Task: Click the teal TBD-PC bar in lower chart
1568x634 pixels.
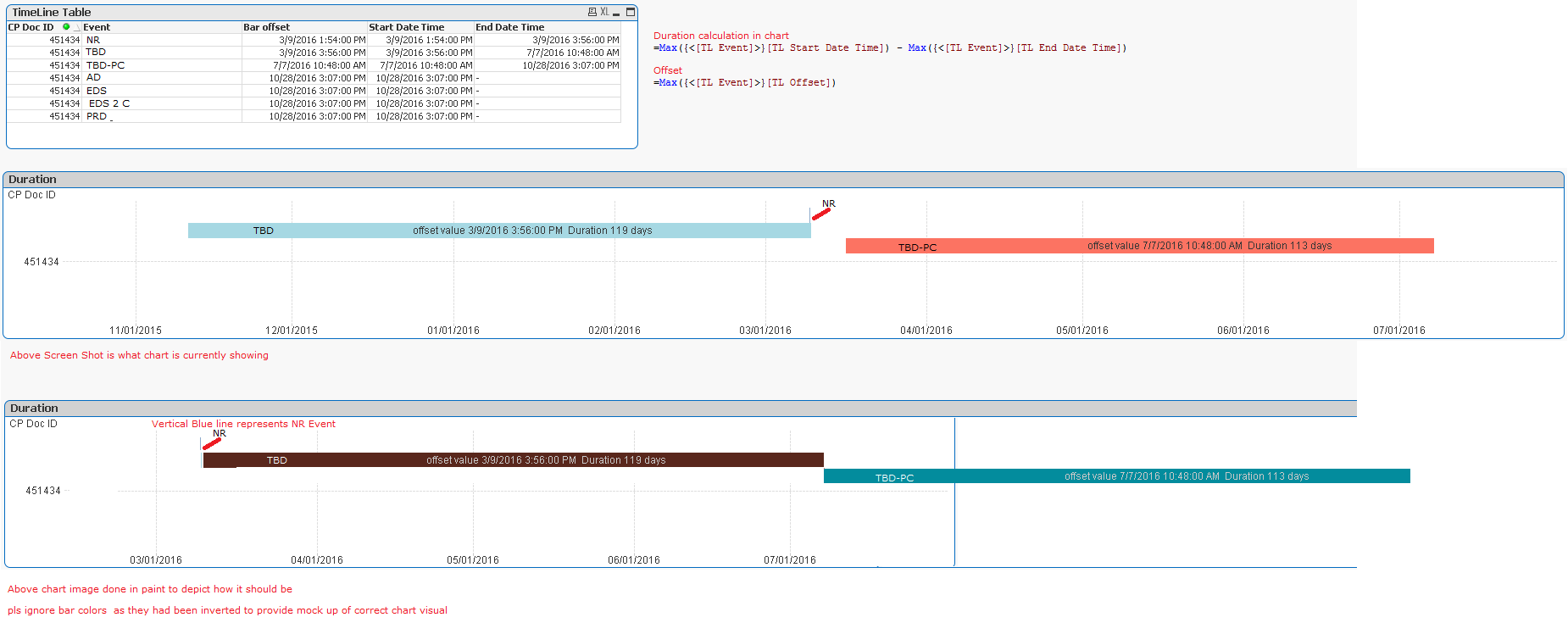Action: (x=1116, y=476)
